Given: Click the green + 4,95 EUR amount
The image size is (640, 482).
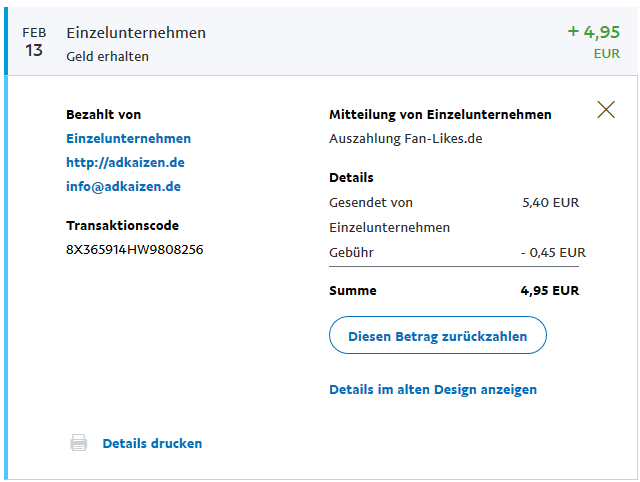Looking at the screenshot, I should pyautogui.click(x=594, y=31).
